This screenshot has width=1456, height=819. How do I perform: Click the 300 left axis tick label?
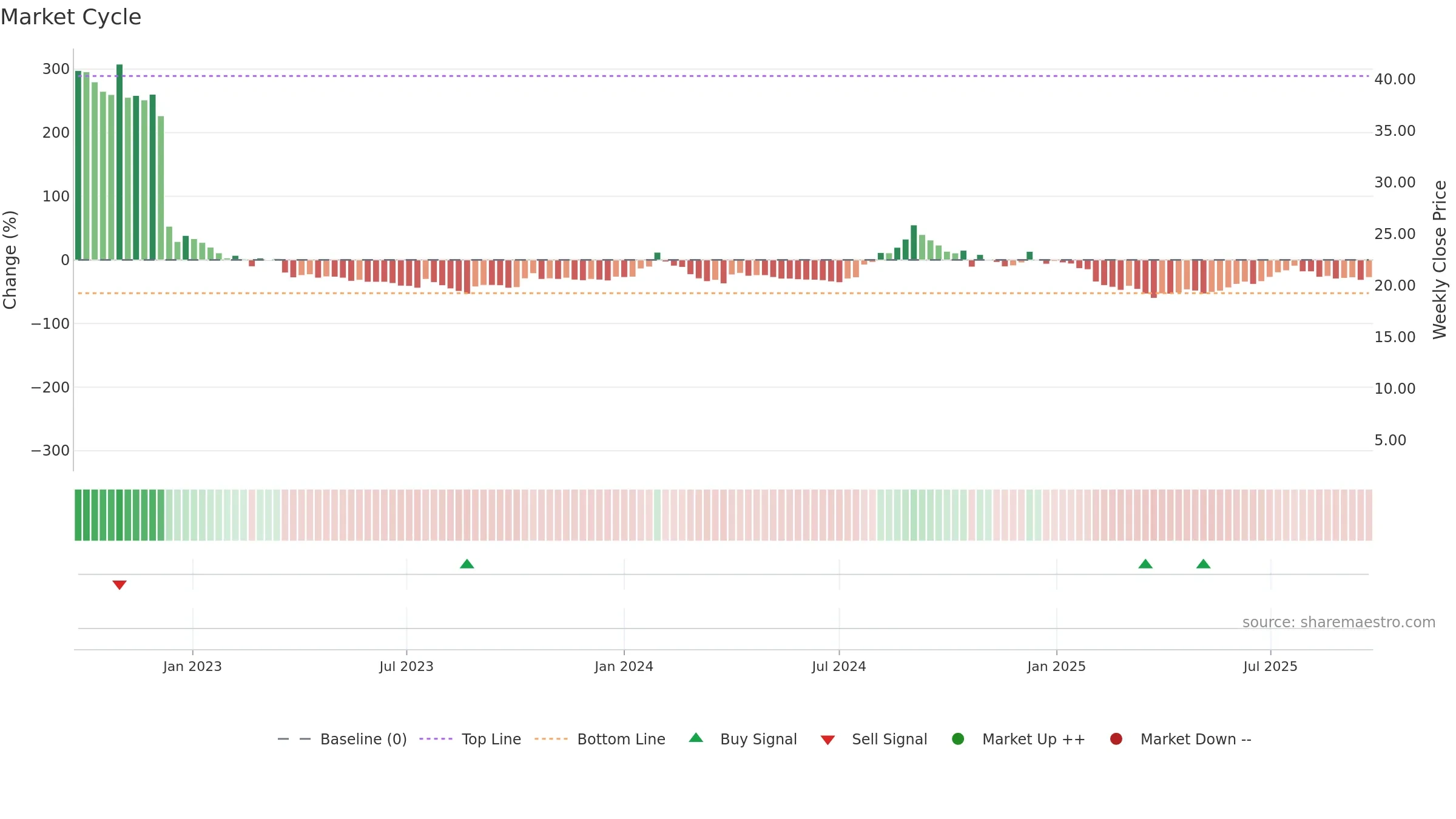pos(56,69)
